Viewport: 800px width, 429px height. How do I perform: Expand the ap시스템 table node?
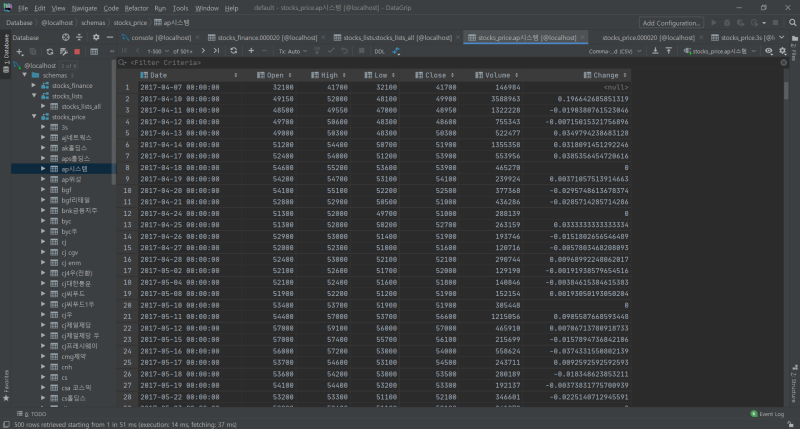pos(43,169)
